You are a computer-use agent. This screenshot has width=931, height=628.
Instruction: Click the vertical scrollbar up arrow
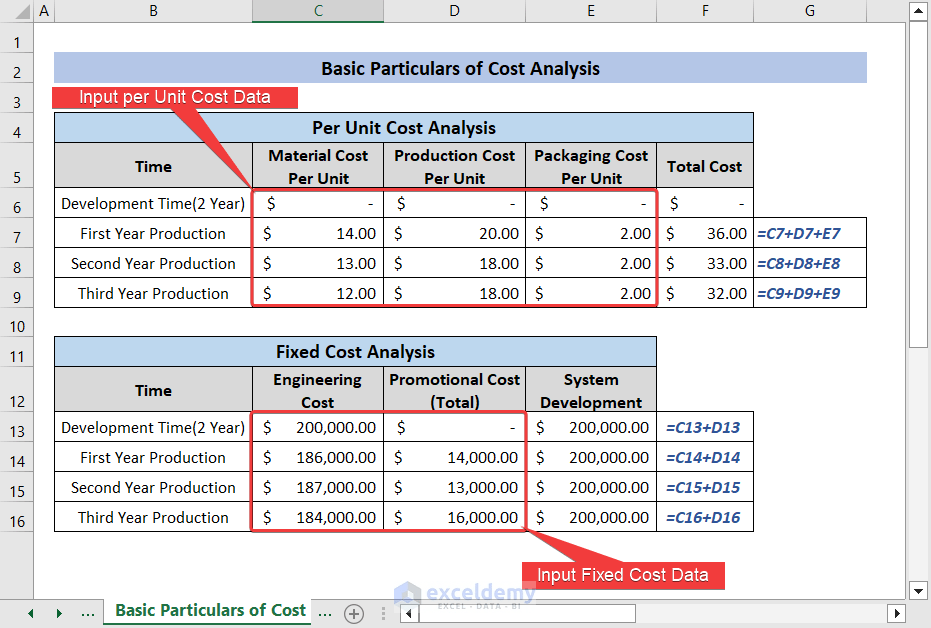point(919,10)
